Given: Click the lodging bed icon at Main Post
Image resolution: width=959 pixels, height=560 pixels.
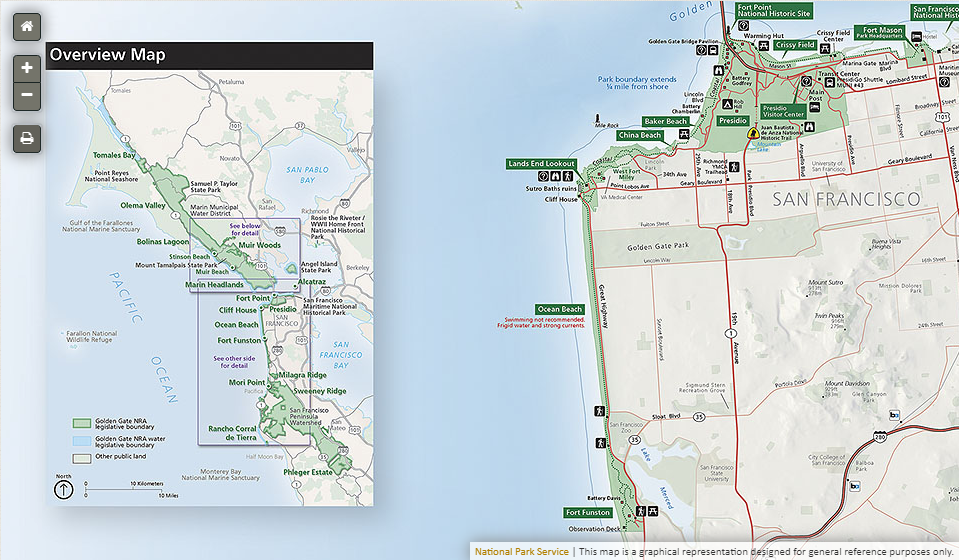Looking at the screenshot, I should pos(815,108).
